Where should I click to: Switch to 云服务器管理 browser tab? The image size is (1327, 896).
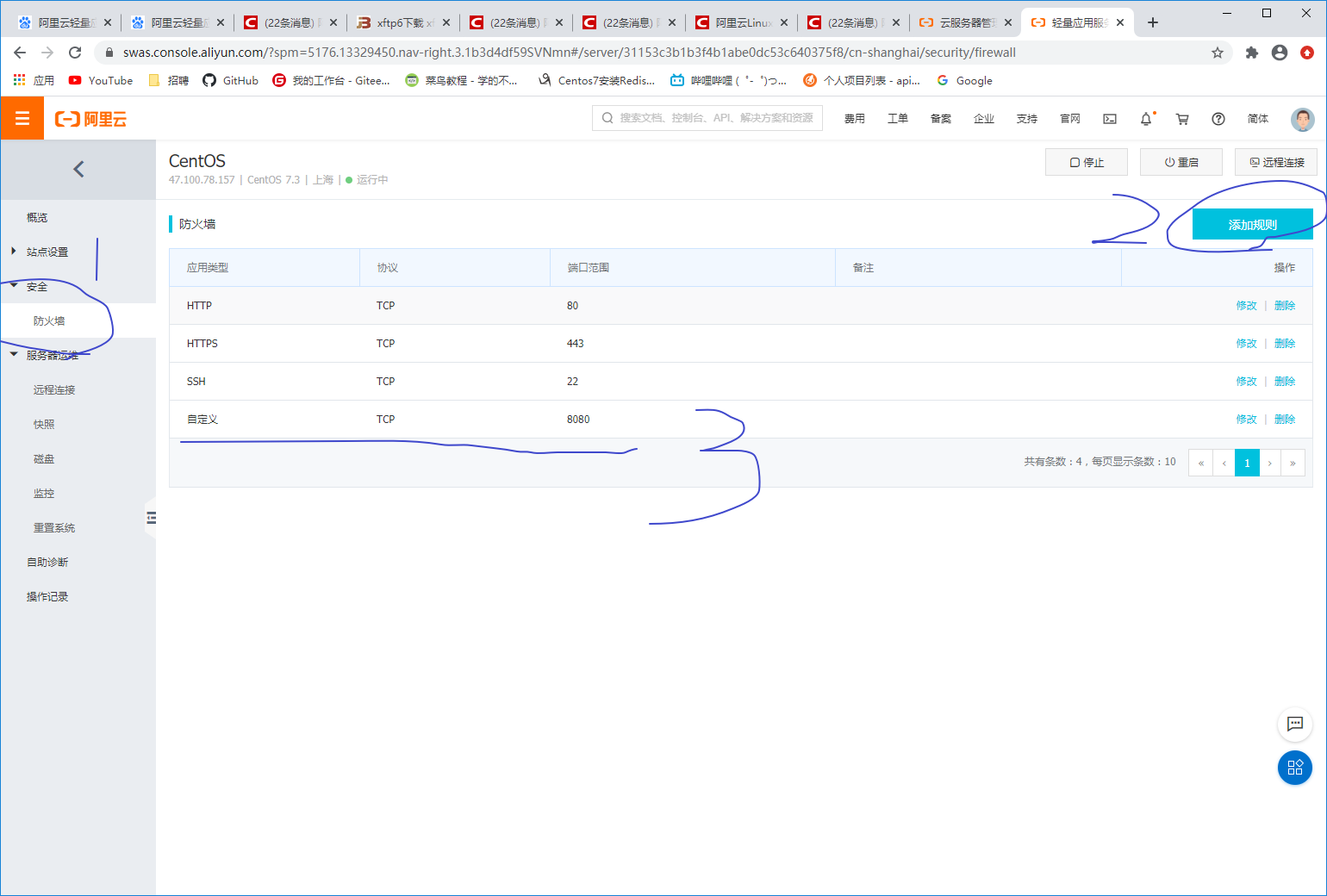965,22
